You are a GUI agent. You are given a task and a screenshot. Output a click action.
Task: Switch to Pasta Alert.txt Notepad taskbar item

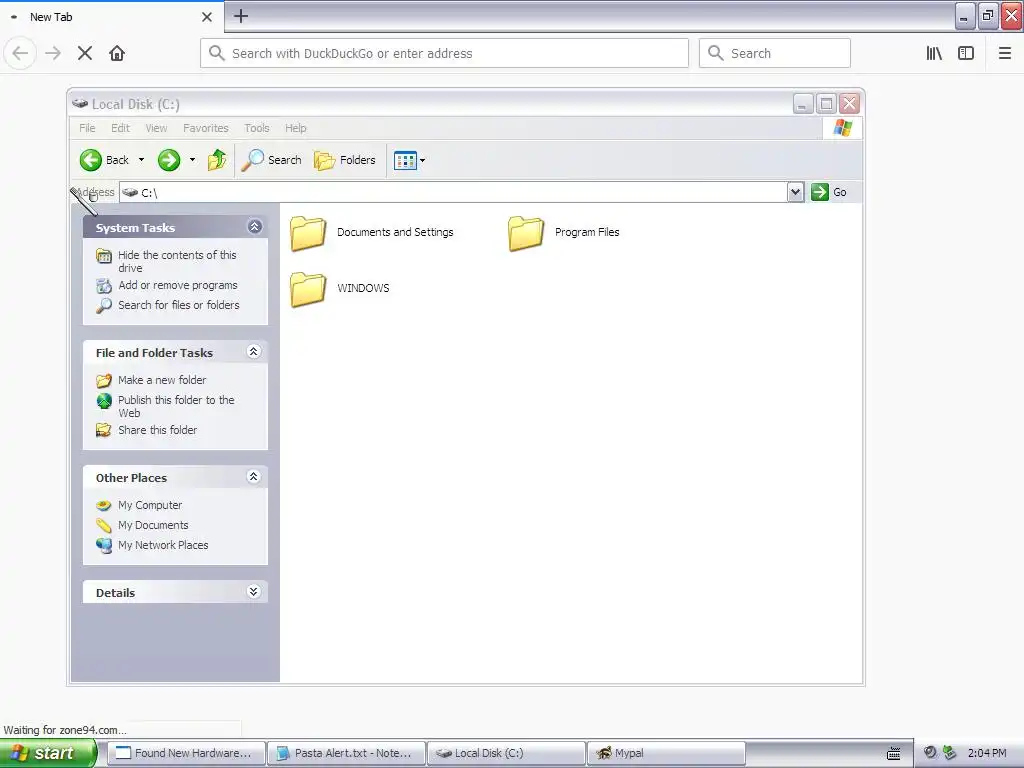[346, 753]
